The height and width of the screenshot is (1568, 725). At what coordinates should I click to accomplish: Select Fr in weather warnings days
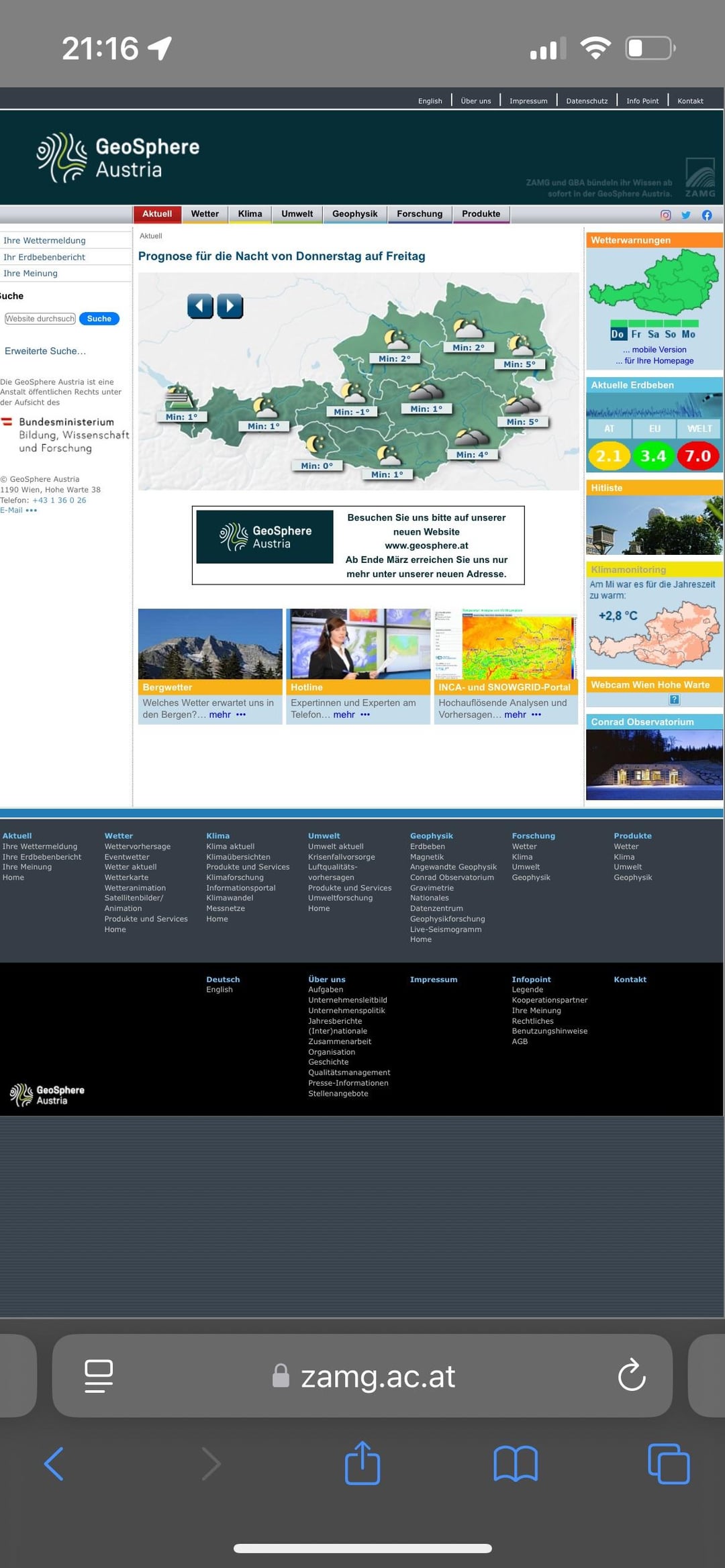(636, 334)
